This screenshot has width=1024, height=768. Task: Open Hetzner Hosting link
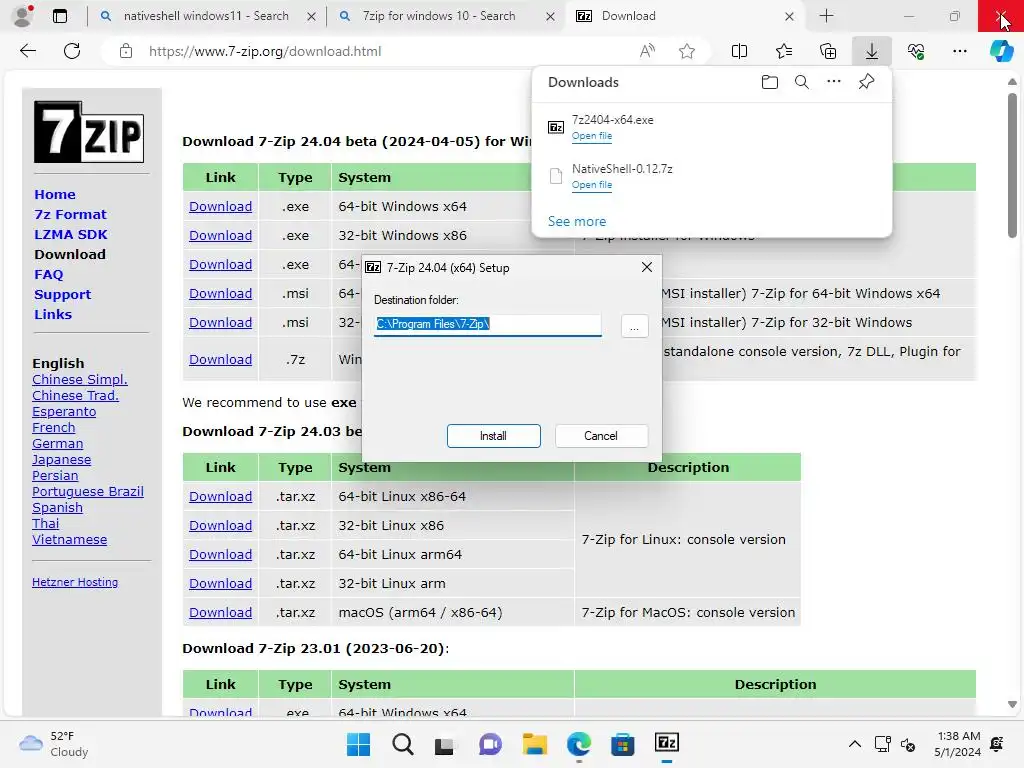tap(75, 582)
